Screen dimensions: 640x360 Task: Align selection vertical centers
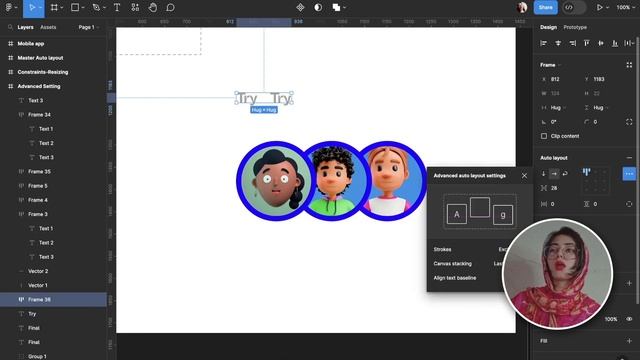(x=601, y=43)
